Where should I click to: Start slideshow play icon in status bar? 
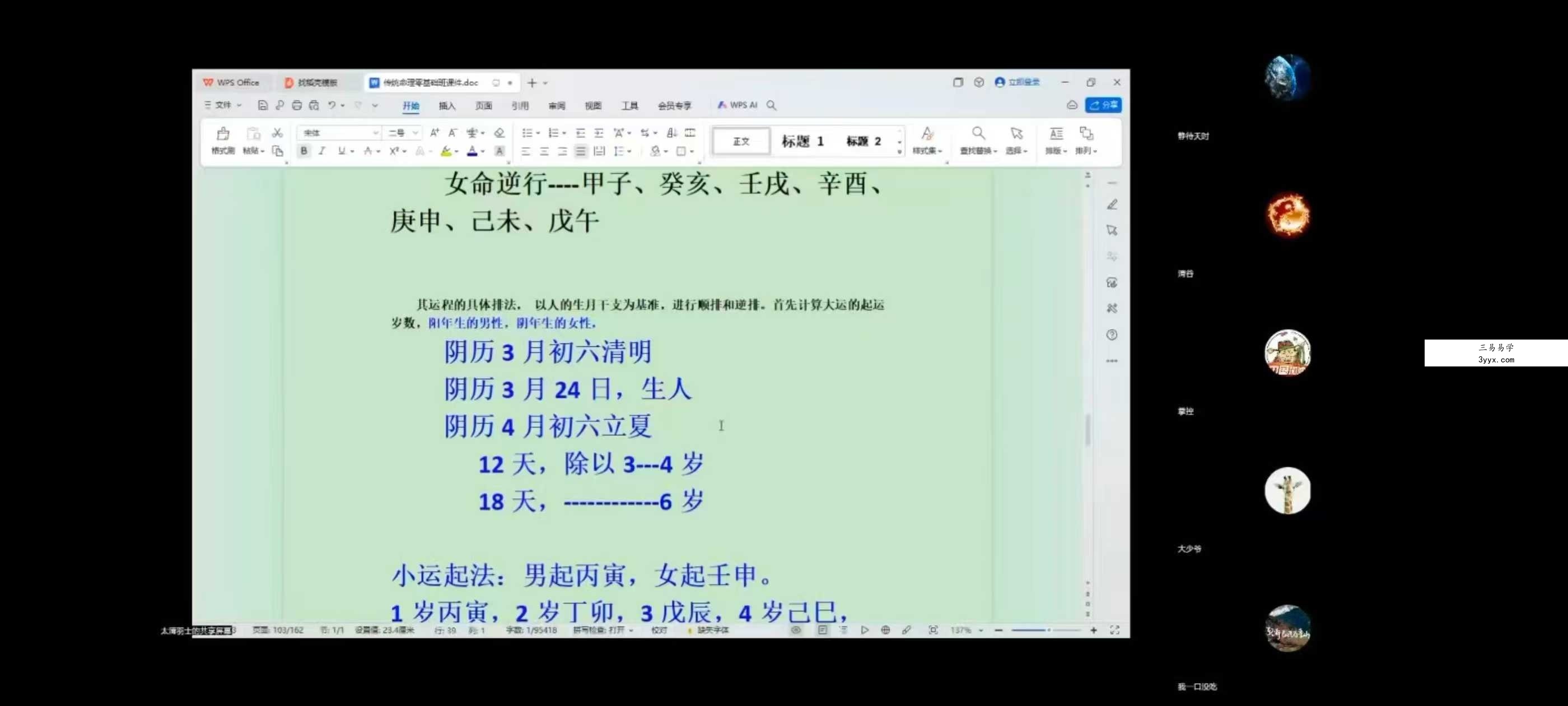click(x=864, y=630)
